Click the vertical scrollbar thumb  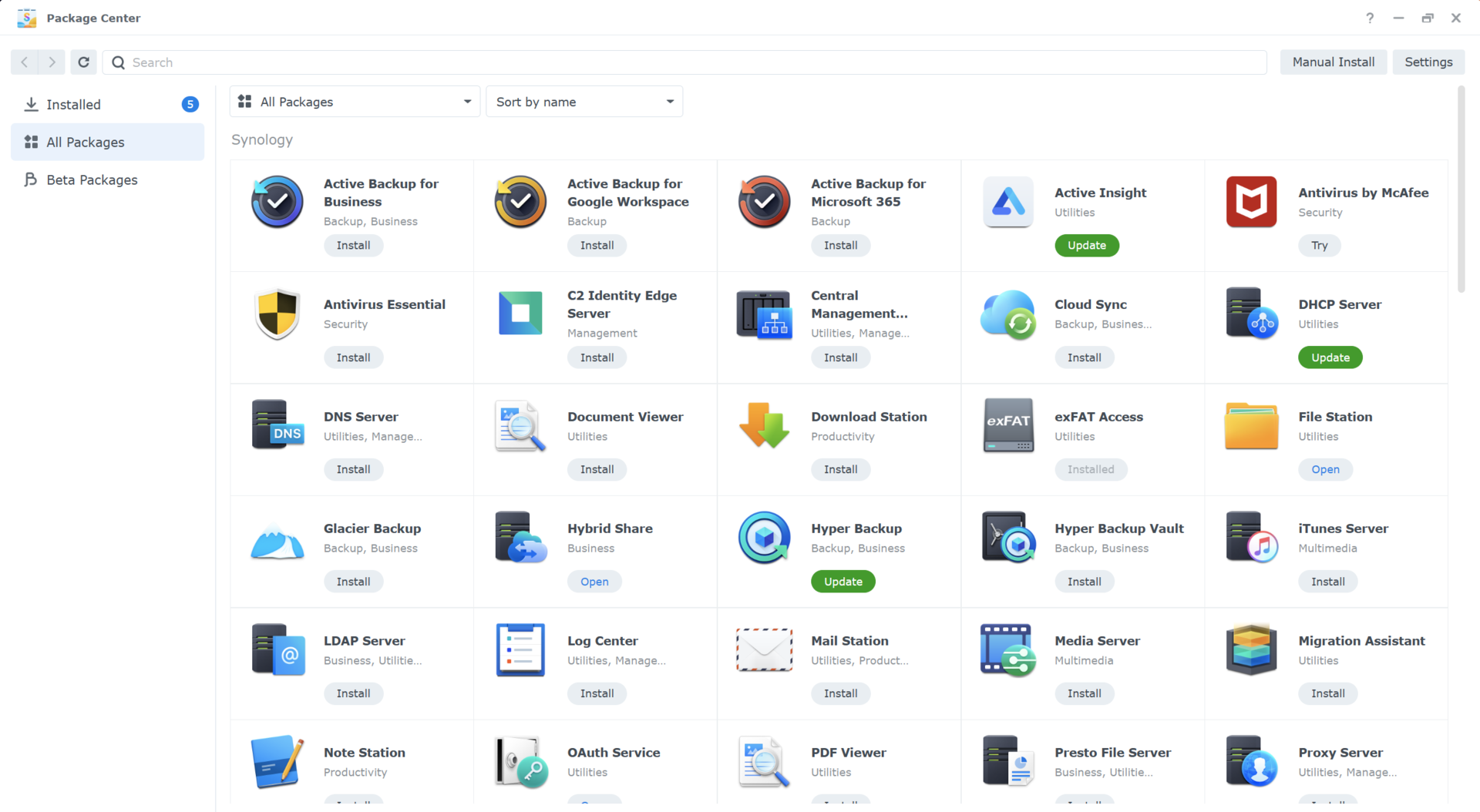click(1461, 190)
